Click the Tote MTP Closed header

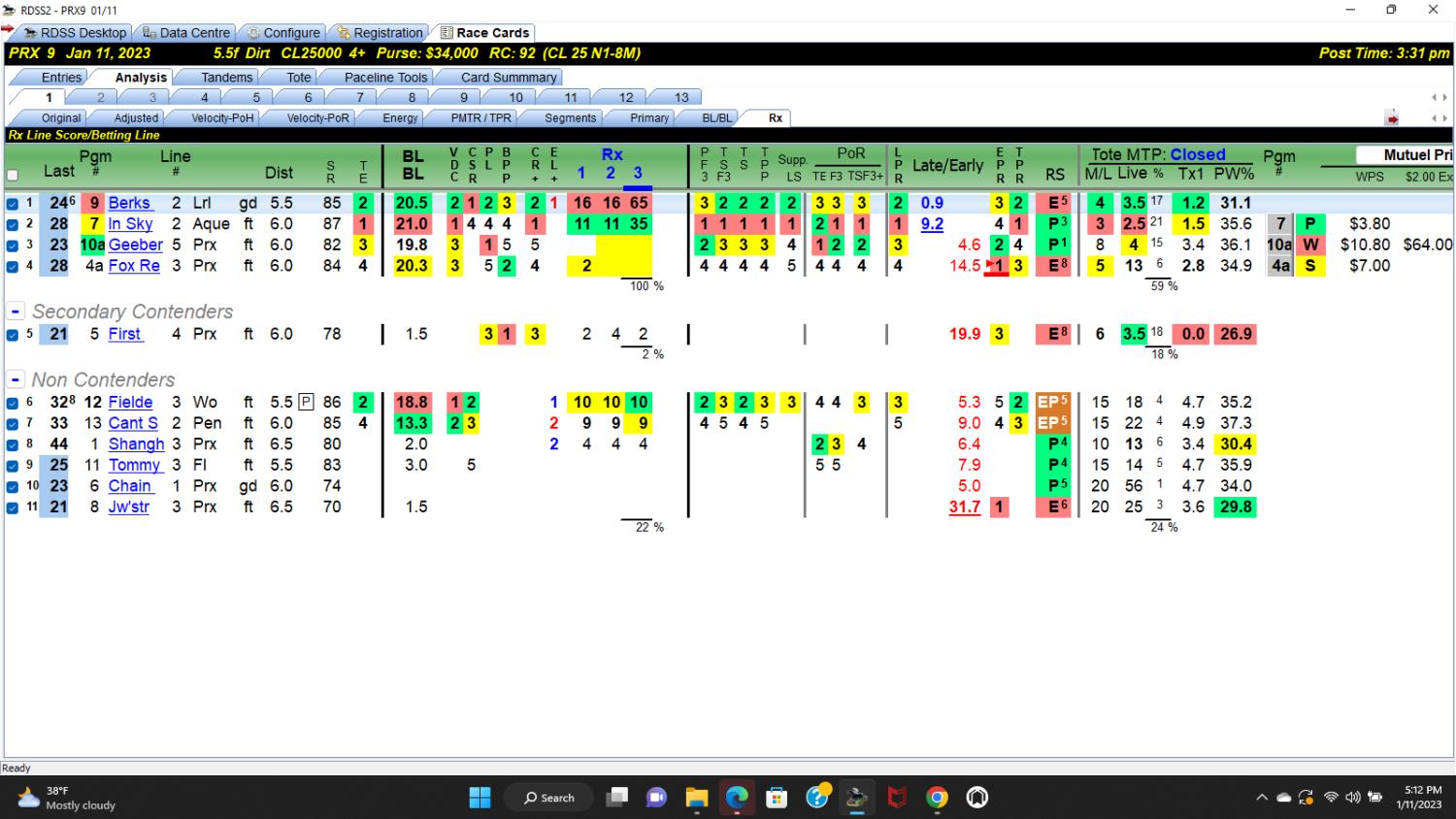[x=1158, y=154]
